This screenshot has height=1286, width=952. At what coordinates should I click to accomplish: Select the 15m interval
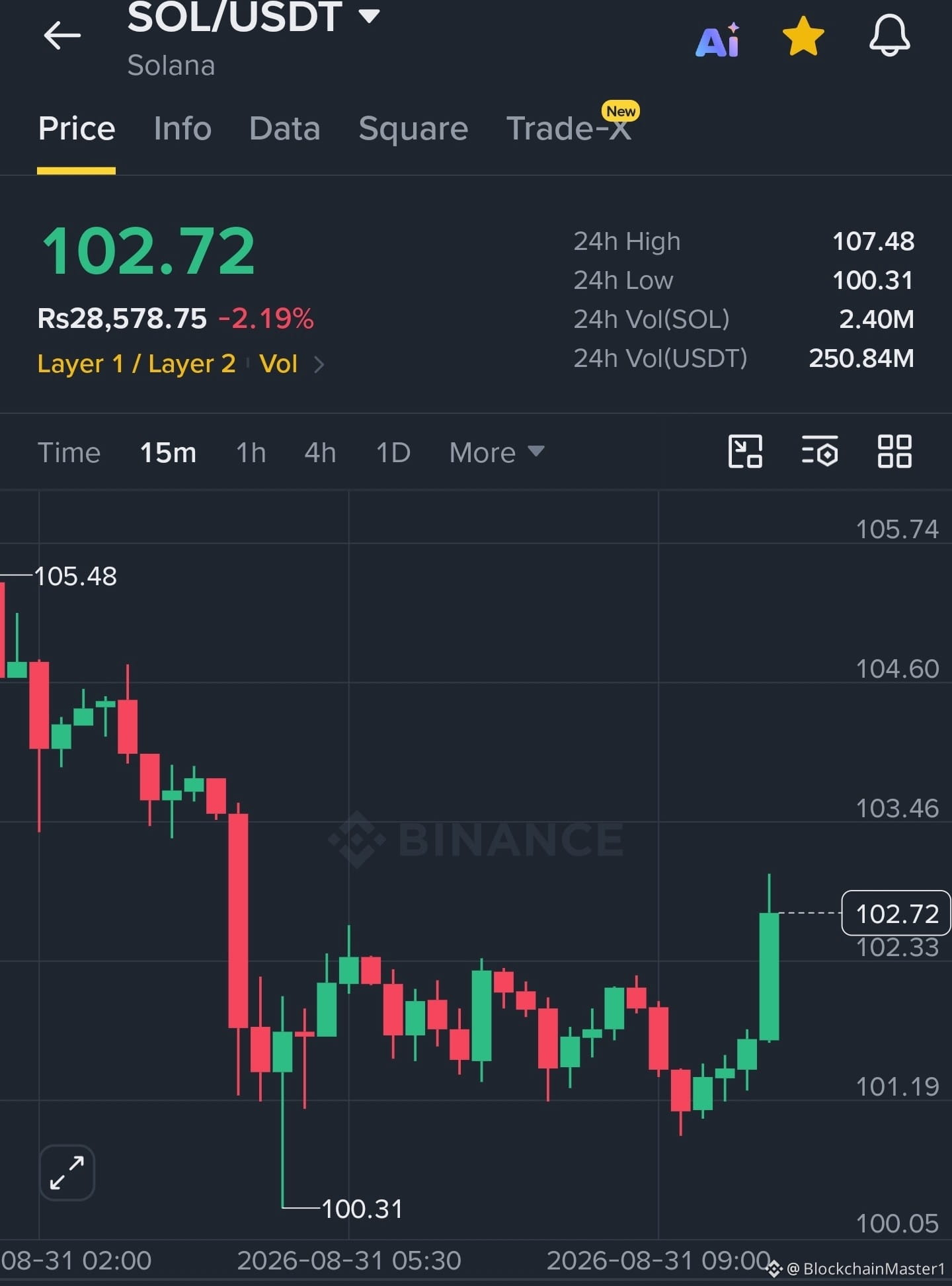[x=168, y=453]
